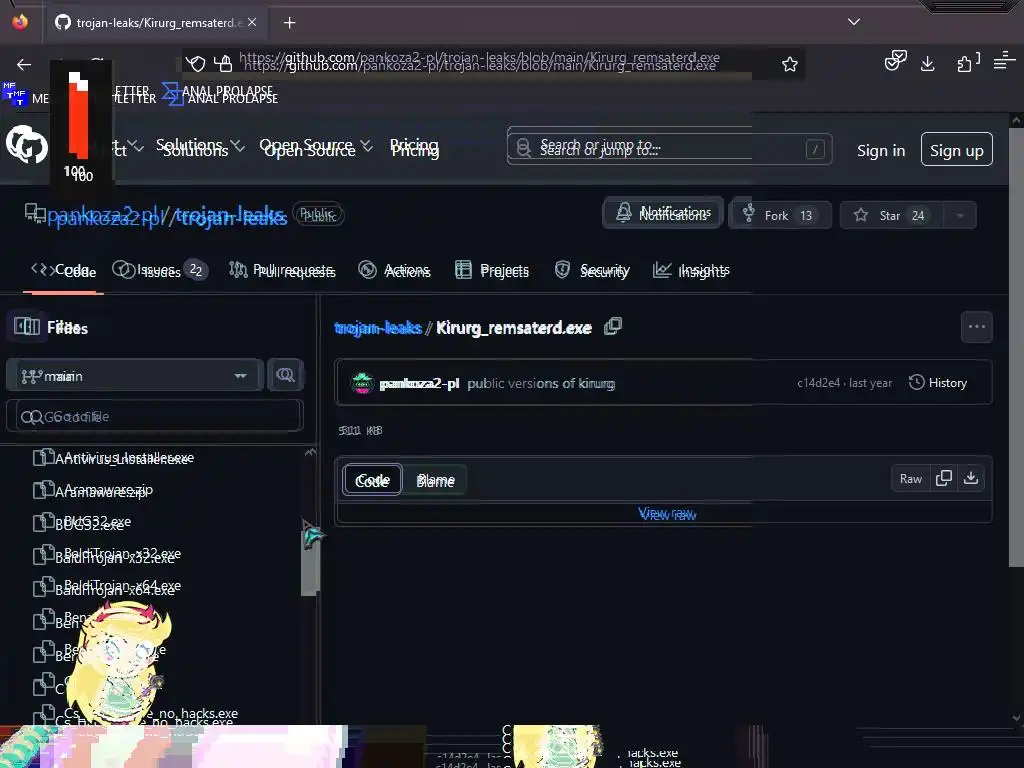Switch to the Issues tab
The image size is (1024, 768).
click(160, 270)
